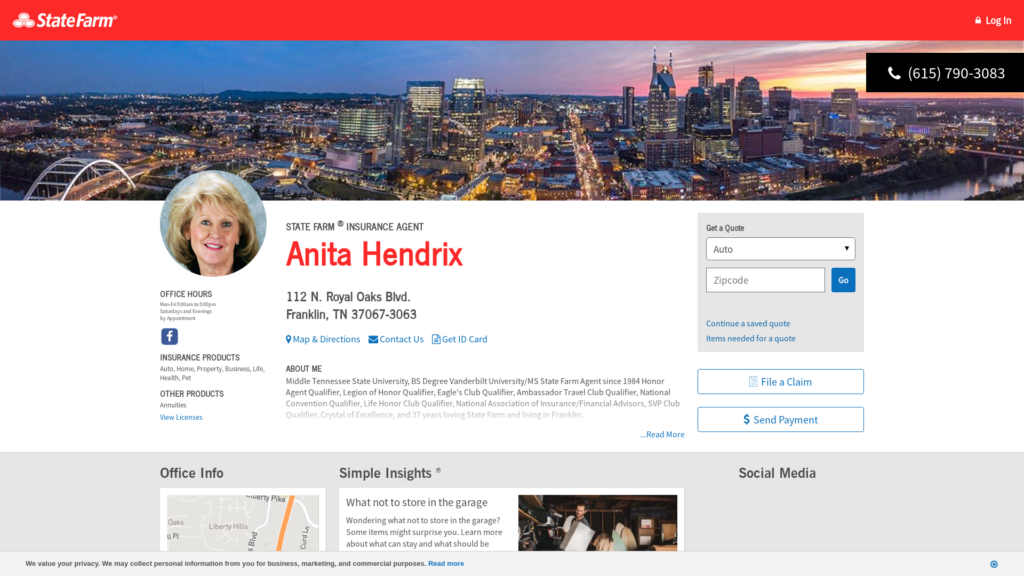Viewport: 1024px width, 576px height.
Task: Click the phone icon beside the number
Action: click(894, 73)
